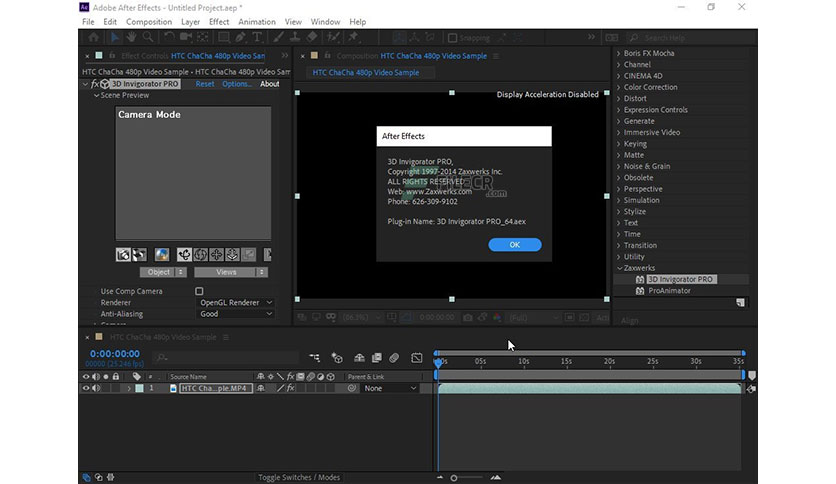The height and width of the screenshot is (484, 836).
Task: Select the Rotation tool
Action: click(x=168, y=37)
